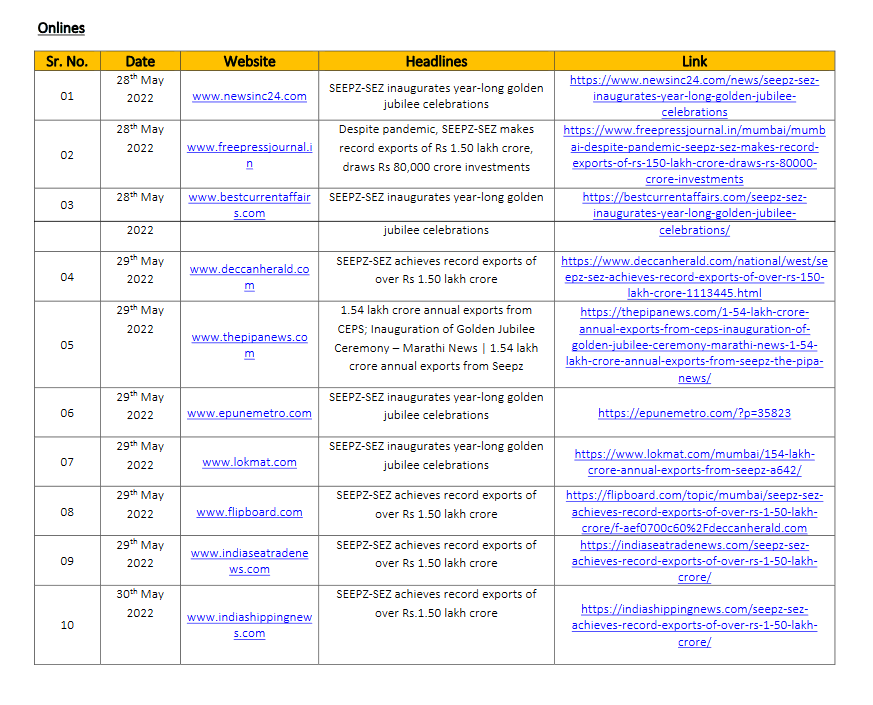Open the www.indiashippingnews.com website link
The width and height of the screenshot is (873, 705).
(x=249, y=625)
